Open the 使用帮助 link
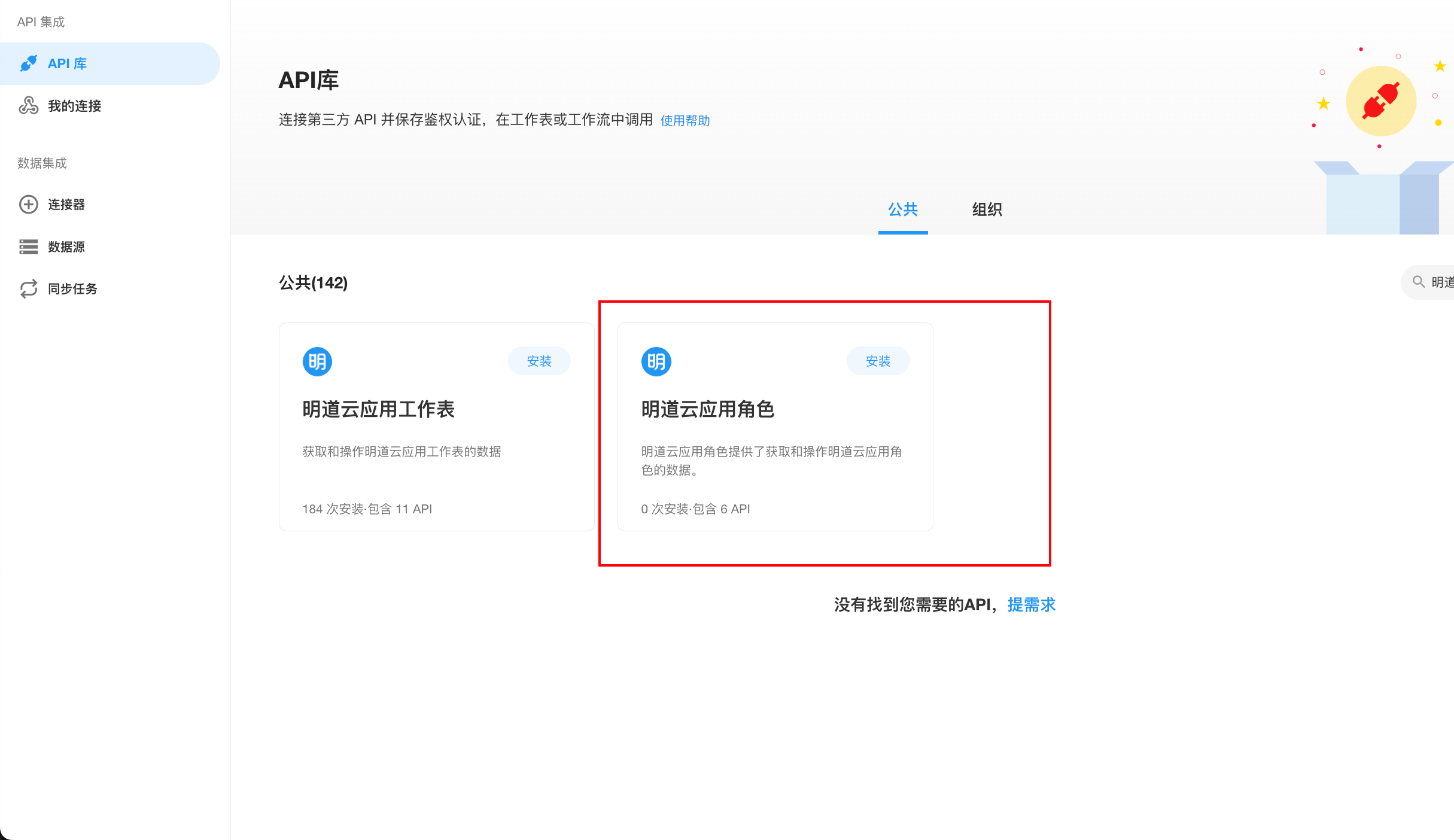The width and height of the screenshot is (1454, 840). tap(685, 121)
